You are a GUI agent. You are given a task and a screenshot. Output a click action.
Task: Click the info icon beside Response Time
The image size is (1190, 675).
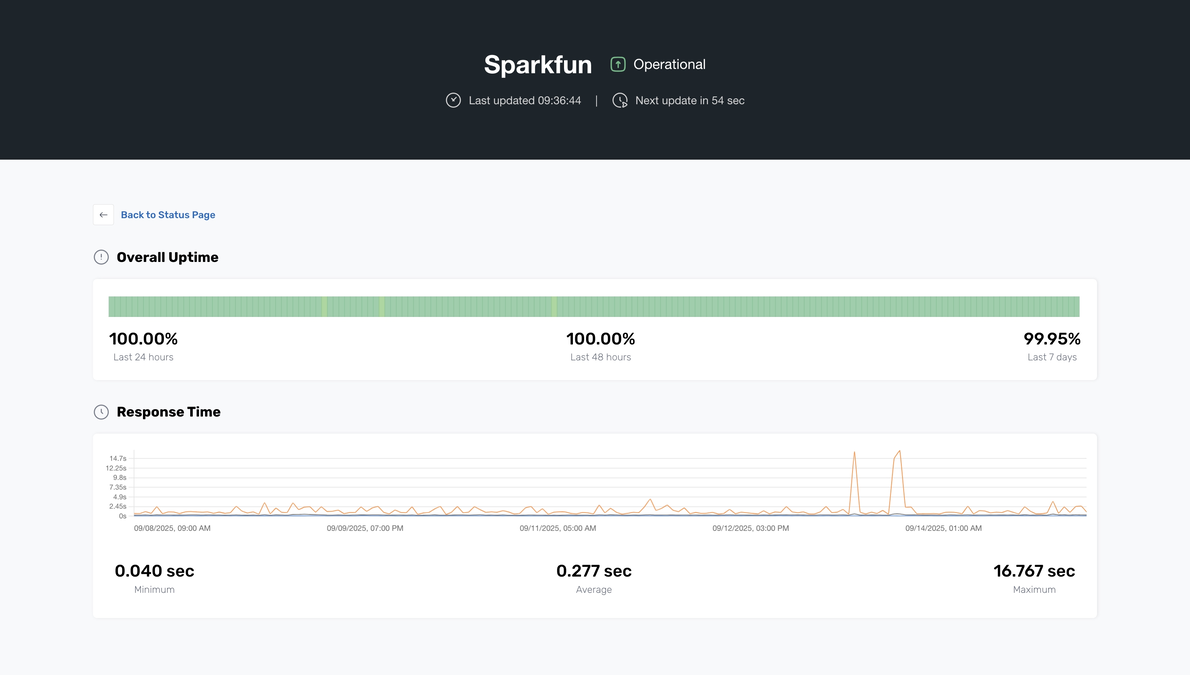pos(101,411)
